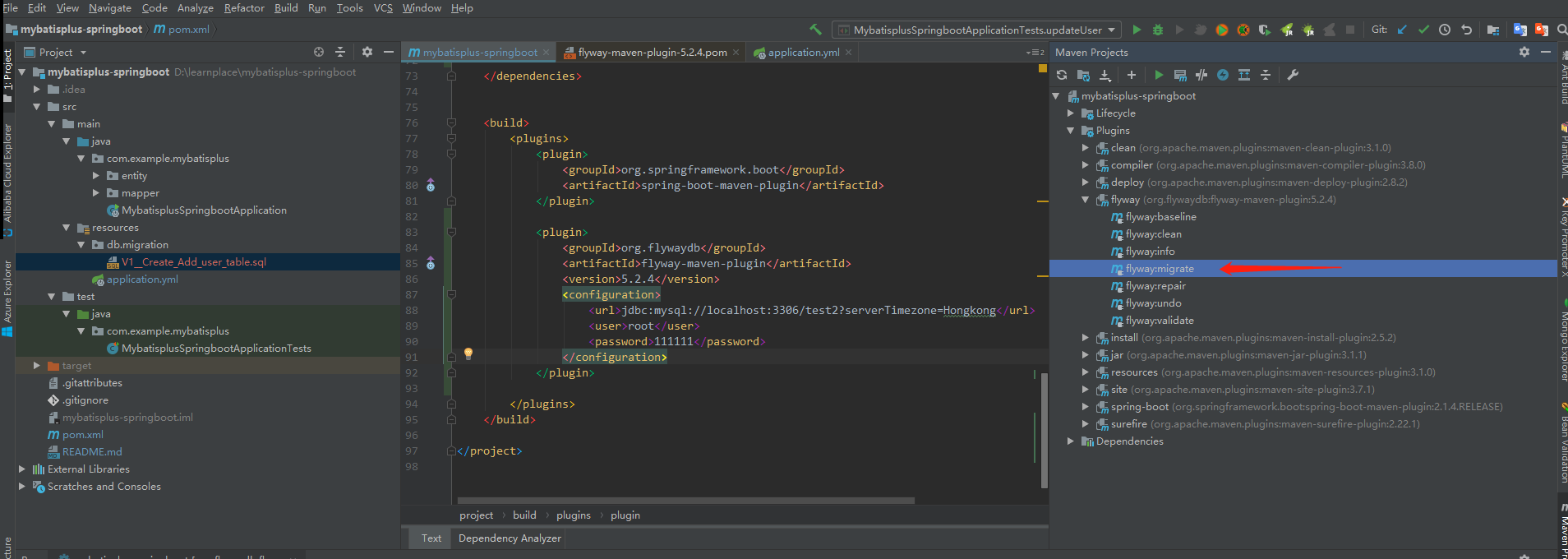Collapse flyway plugin node in Maven

click(x=1086, y=199)
